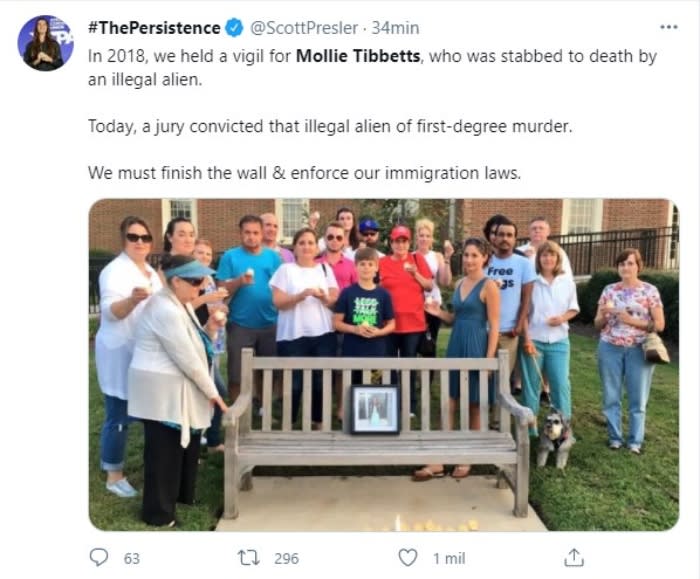
Task: Click the dog in the photo
Action: tap(555, 439)
